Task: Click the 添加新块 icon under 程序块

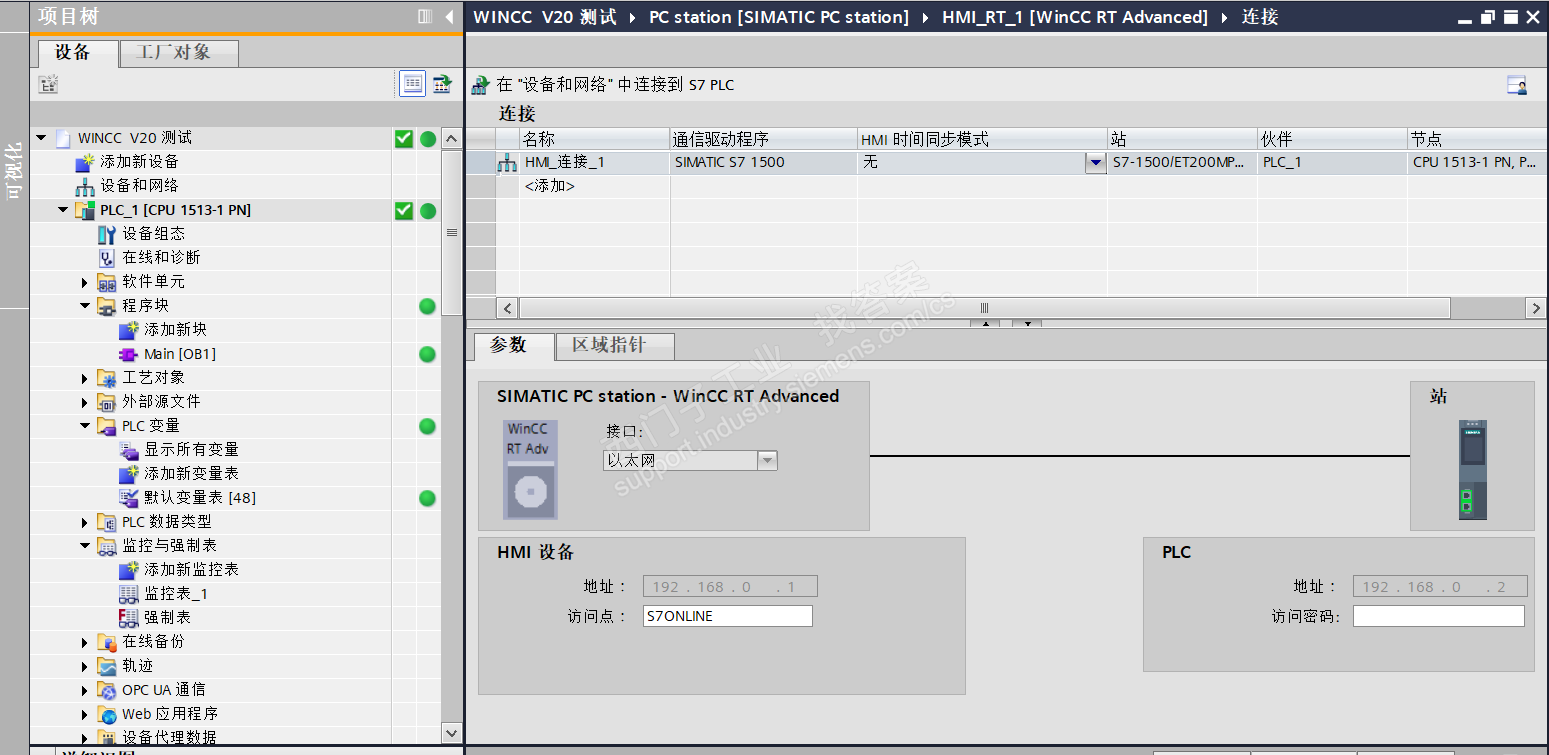Action: [129, 330]
